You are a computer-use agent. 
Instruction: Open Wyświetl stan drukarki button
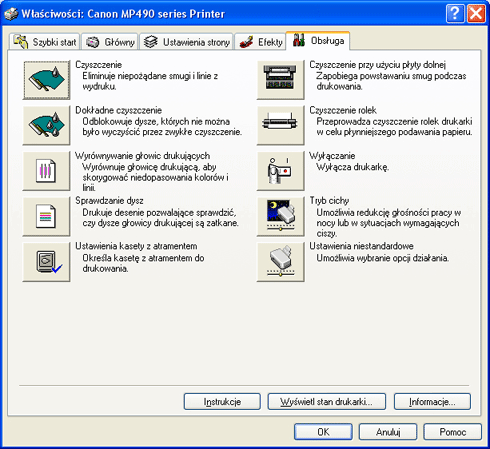pos(327,402)
